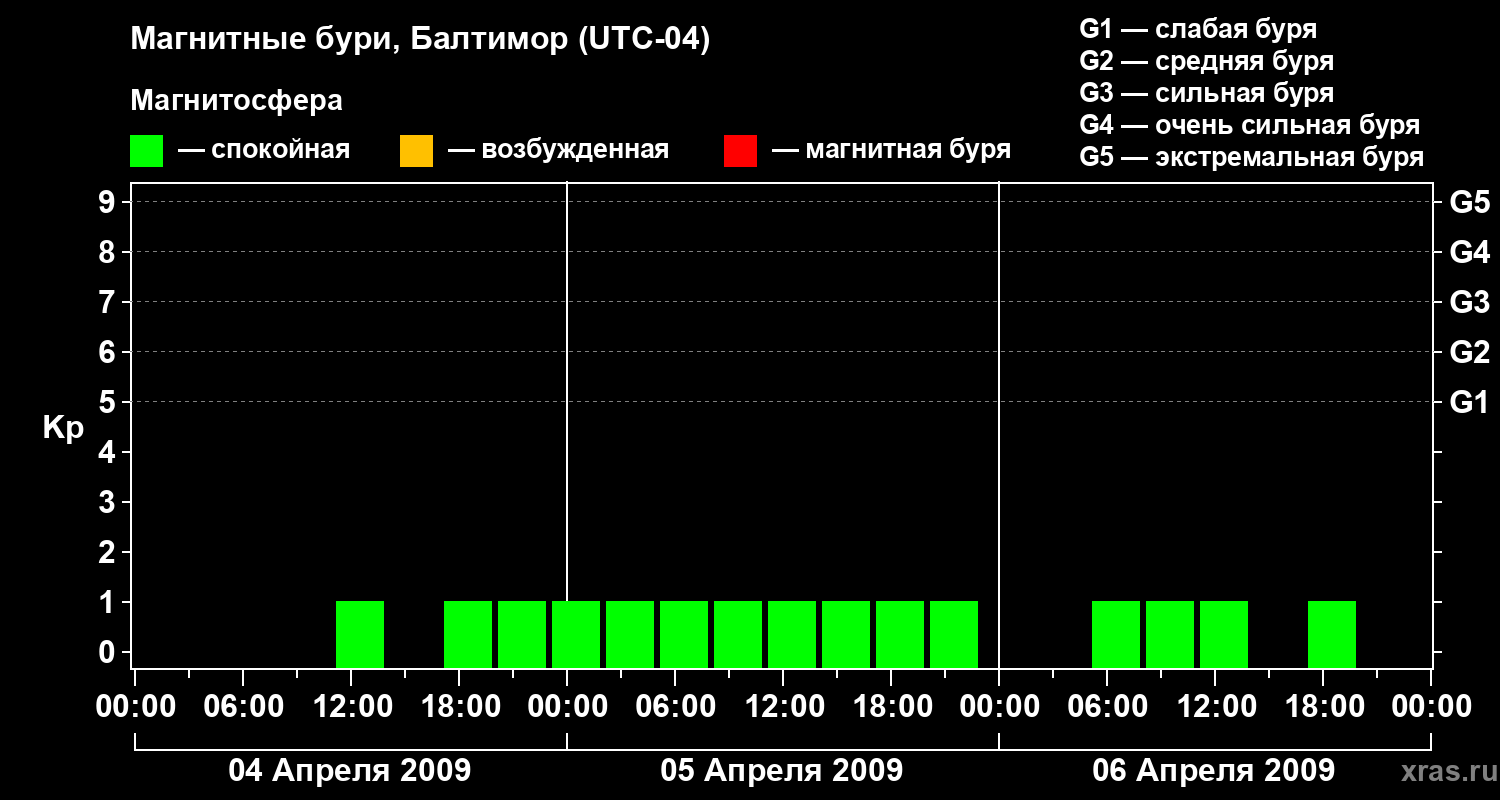The height and width of the screenshot is (800, 1500).
Task: Click the right-axis 'G5' storm level label
Action: point(1469,202)
